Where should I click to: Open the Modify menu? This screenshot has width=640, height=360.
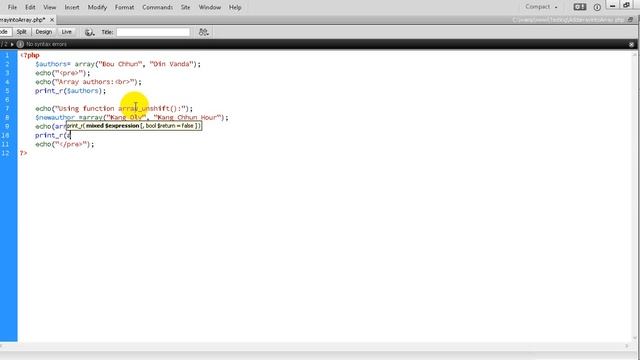click(97, 7)
